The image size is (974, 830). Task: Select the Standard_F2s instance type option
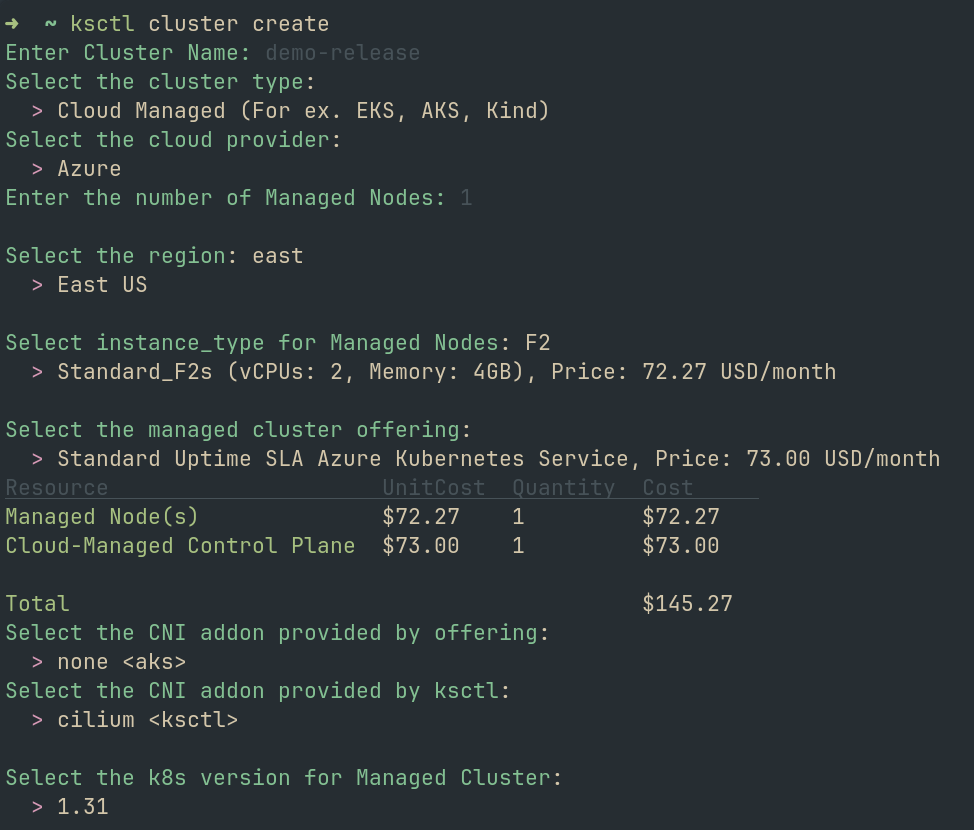(446, 371)
